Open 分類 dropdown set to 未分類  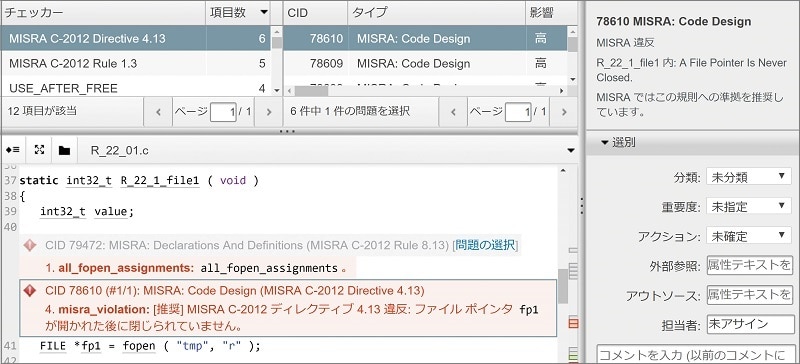click(748, 177)
